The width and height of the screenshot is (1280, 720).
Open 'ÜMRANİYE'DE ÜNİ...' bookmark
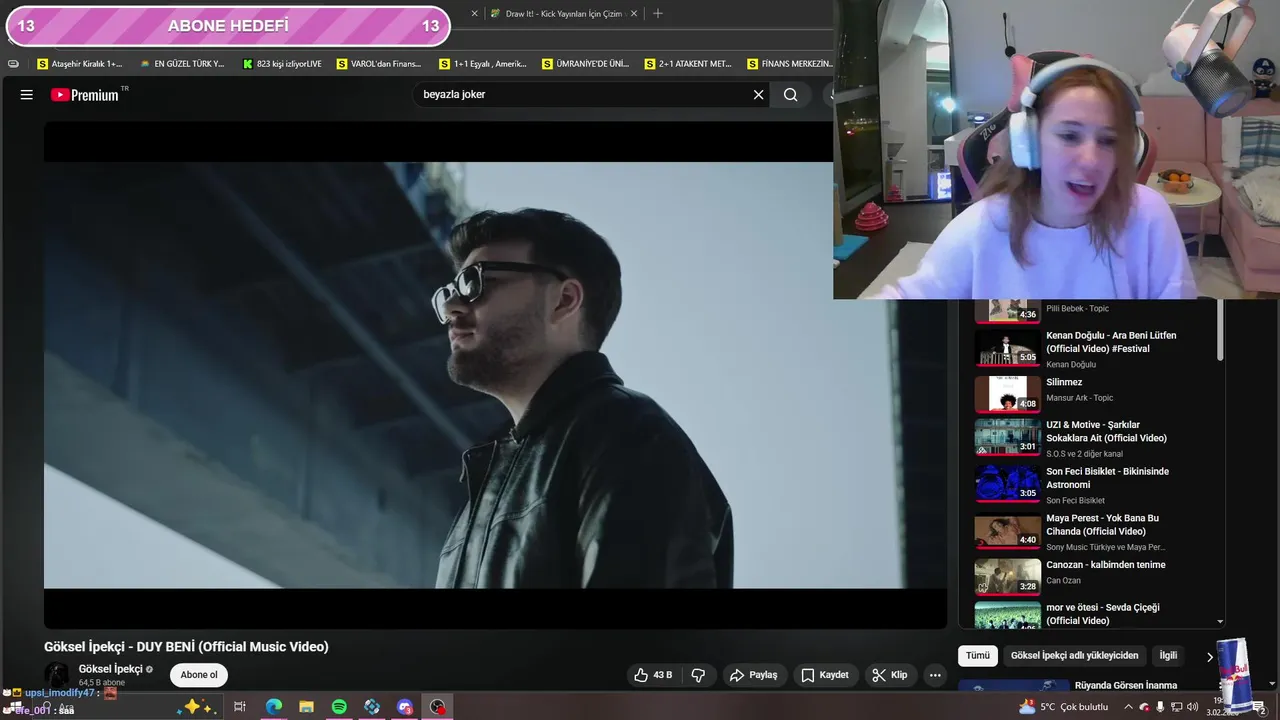585,64
